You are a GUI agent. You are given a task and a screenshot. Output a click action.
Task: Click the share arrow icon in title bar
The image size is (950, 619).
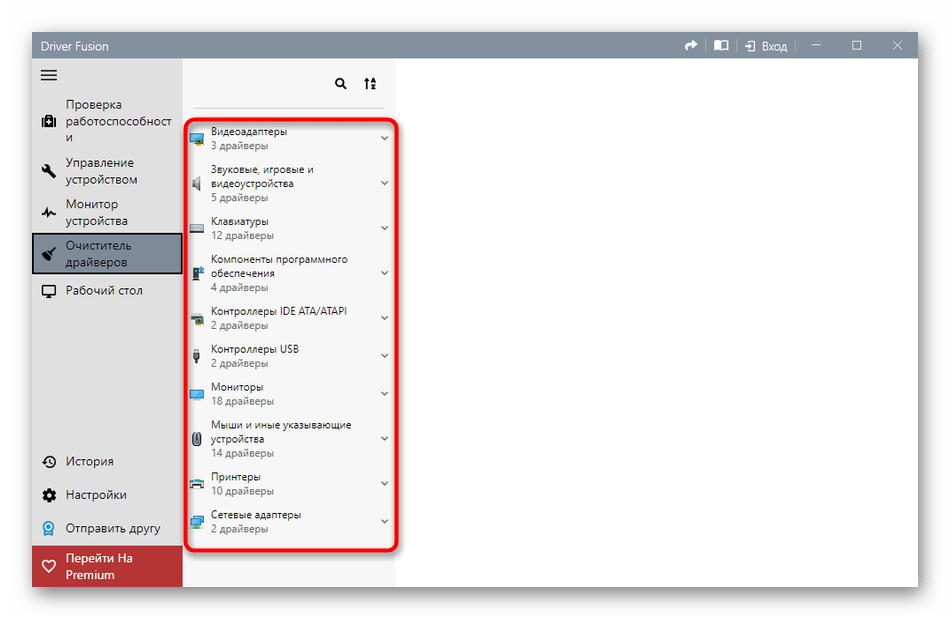click(x=691, y=45)
